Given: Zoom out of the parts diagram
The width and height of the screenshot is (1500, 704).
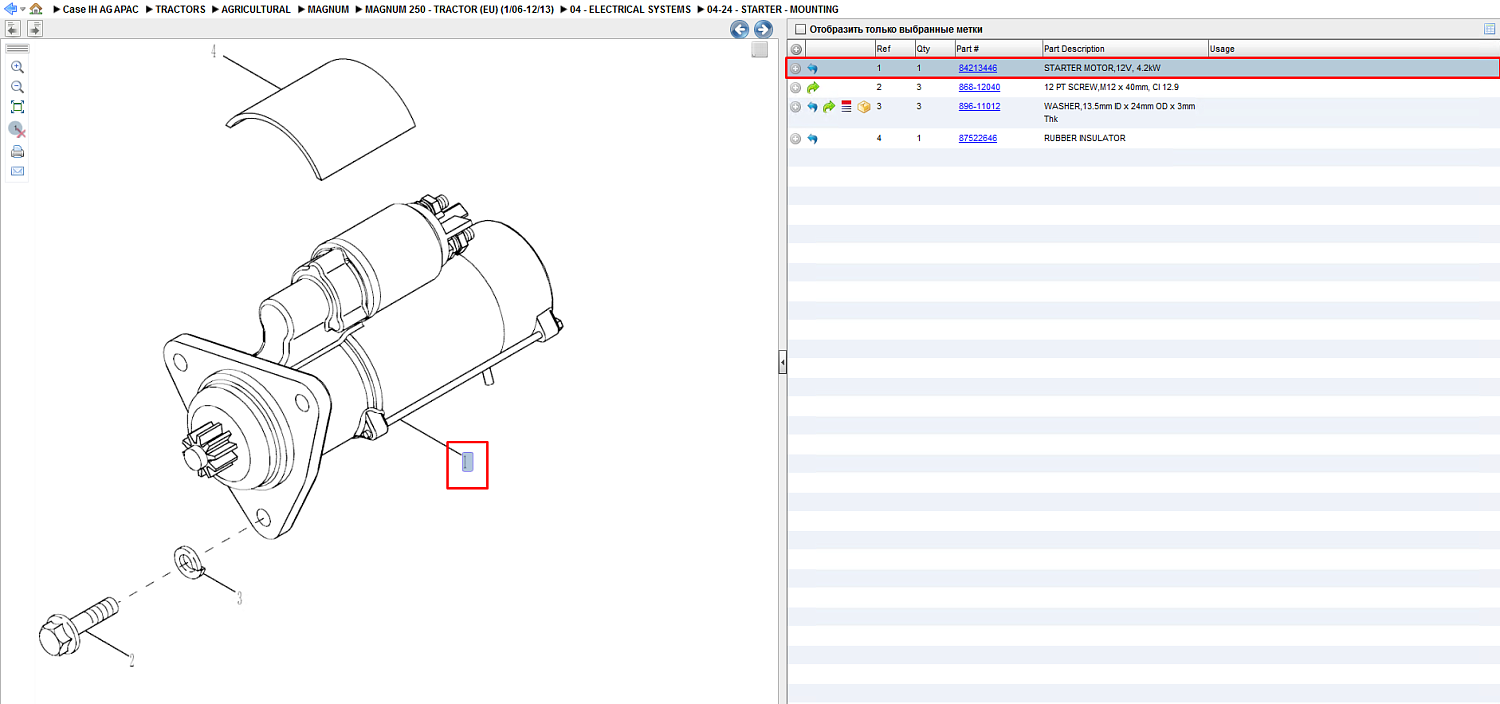Looking at the screenshot, I should [x=17, y=87].
